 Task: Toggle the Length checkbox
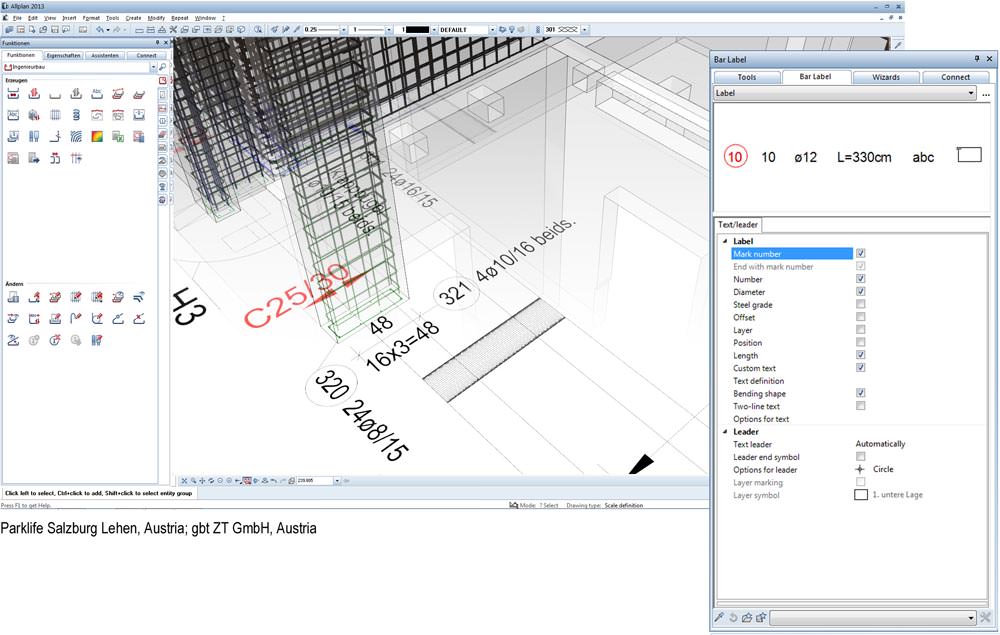pyautogui.click(x=860, y=355)
